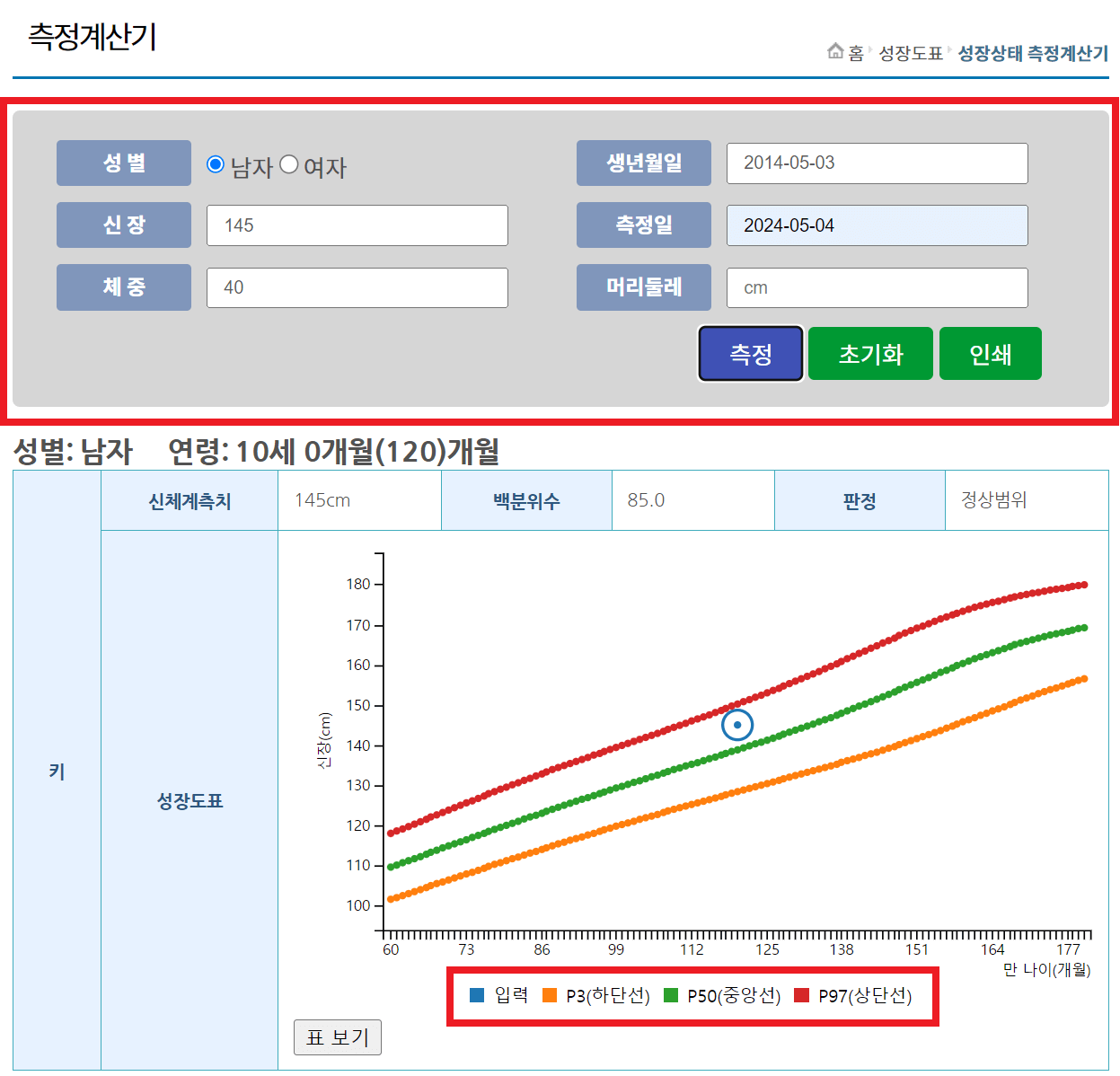Click the red P97(상단선) legend marker

tap(803, 996)
